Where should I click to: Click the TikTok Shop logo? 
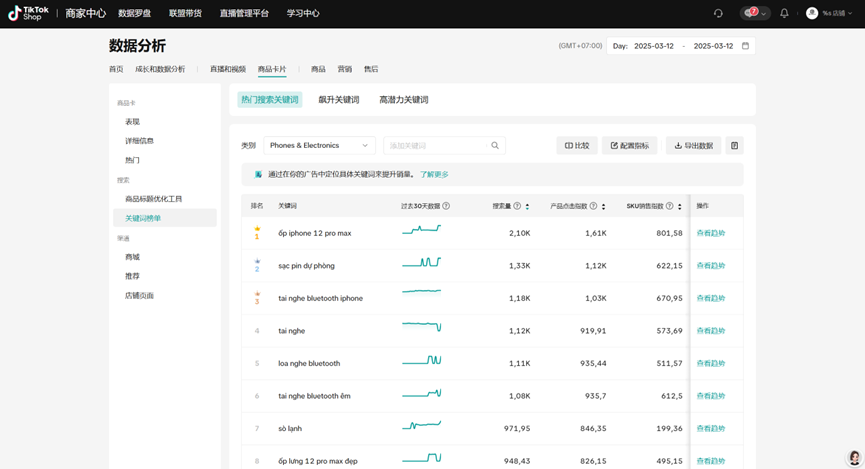[28, 13]
